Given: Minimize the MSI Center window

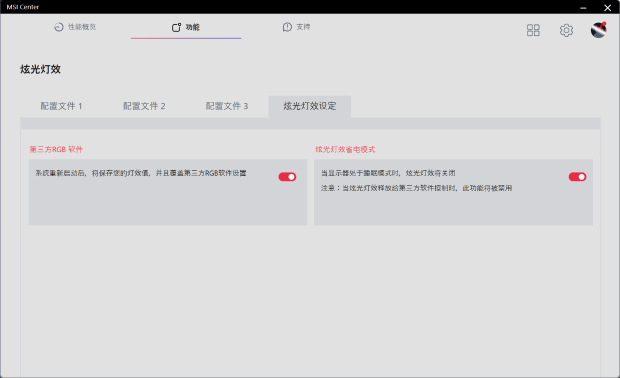Looking at the screenshot, I should click(583, 8).
